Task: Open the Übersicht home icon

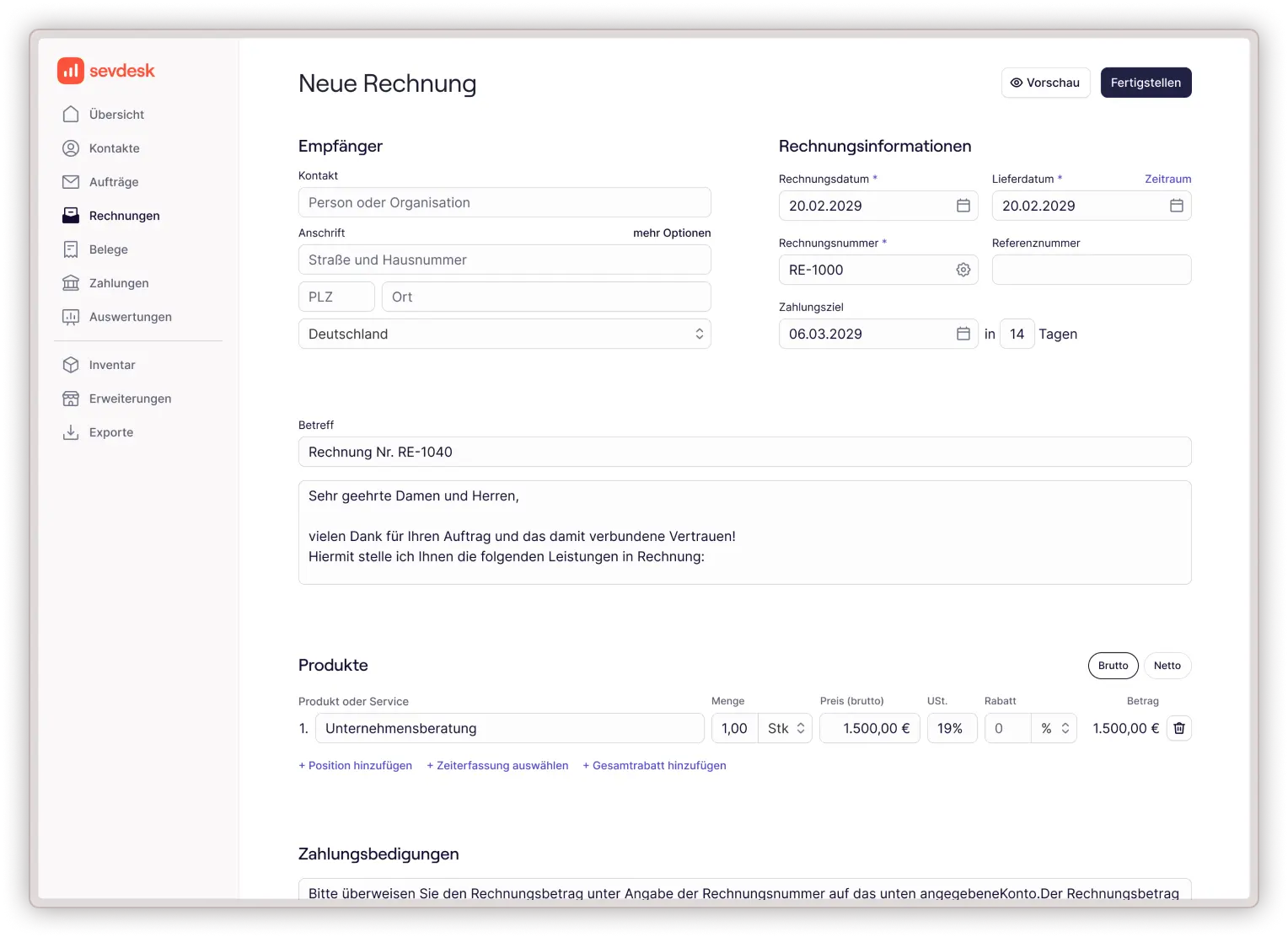Action: pos(72,114)
